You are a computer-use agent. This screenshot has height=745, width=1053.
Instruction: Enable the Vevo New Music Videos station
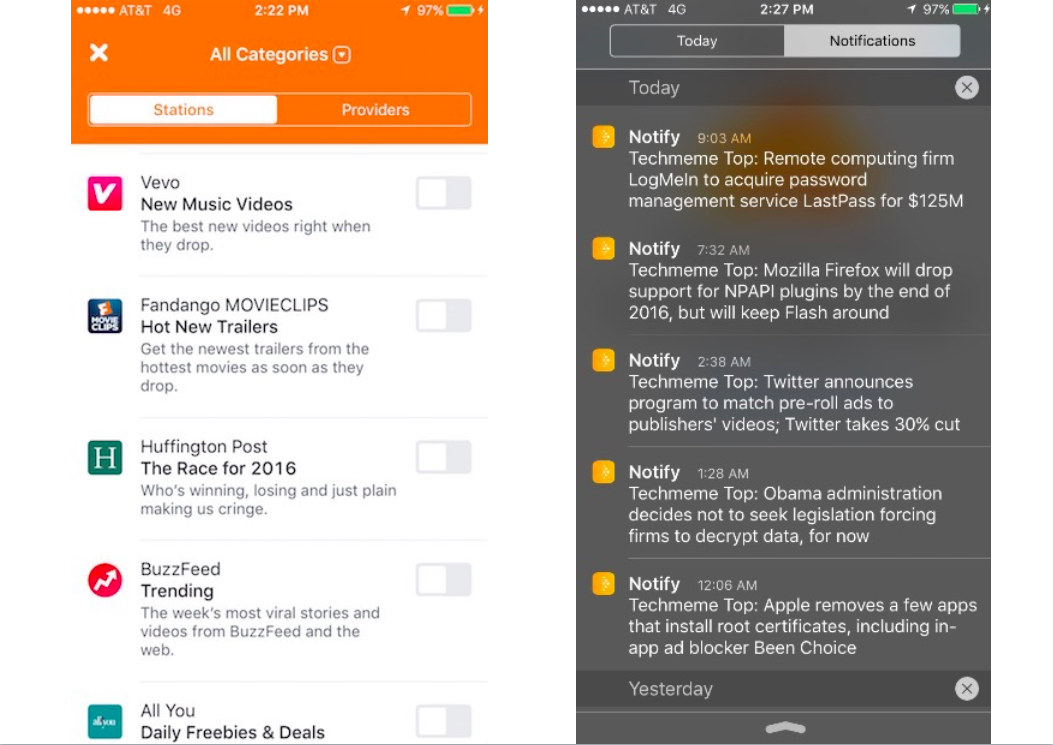(443, 192)
